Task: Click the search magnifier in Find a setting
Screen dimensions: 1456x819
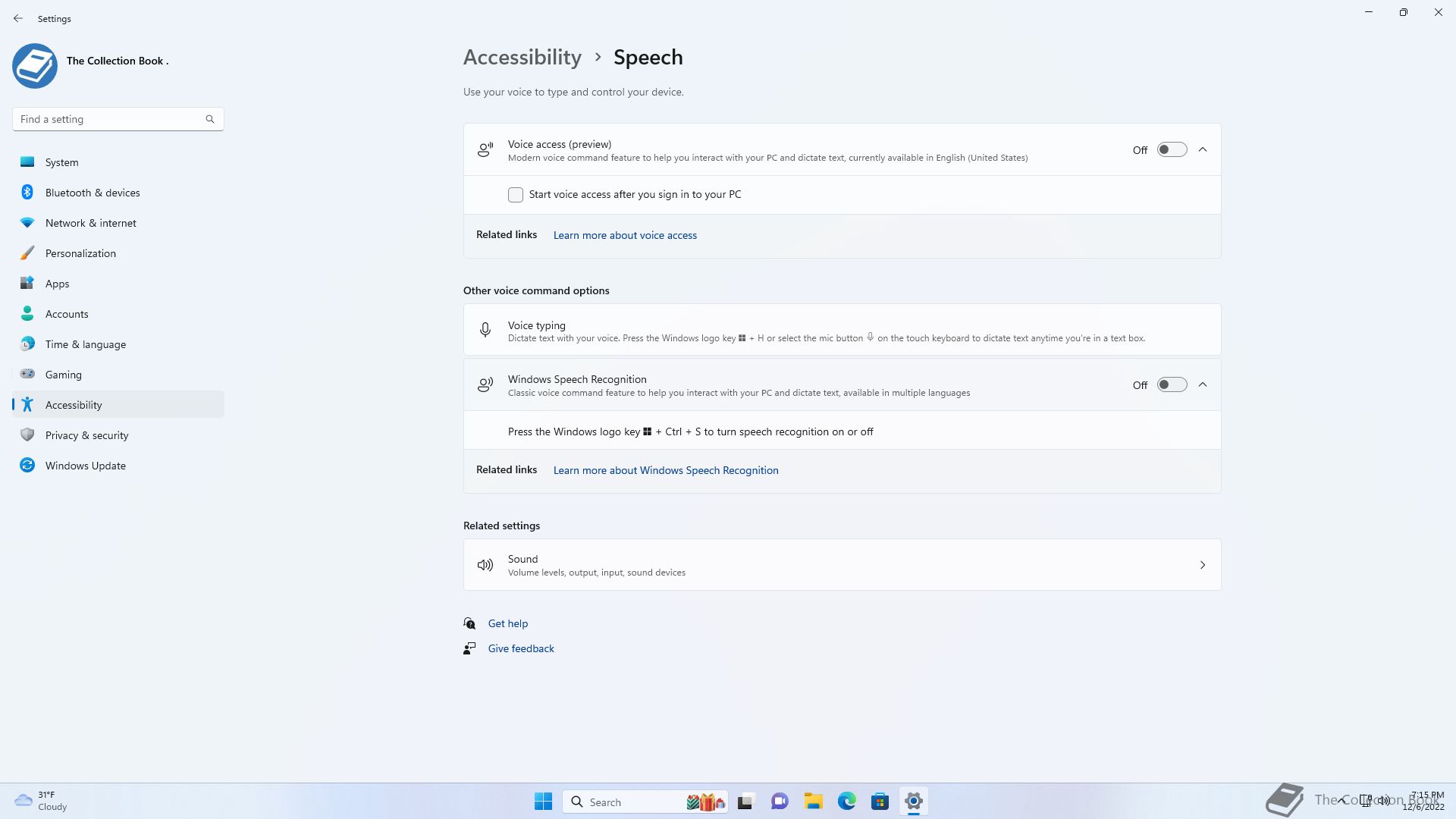Action: [210, 119]
